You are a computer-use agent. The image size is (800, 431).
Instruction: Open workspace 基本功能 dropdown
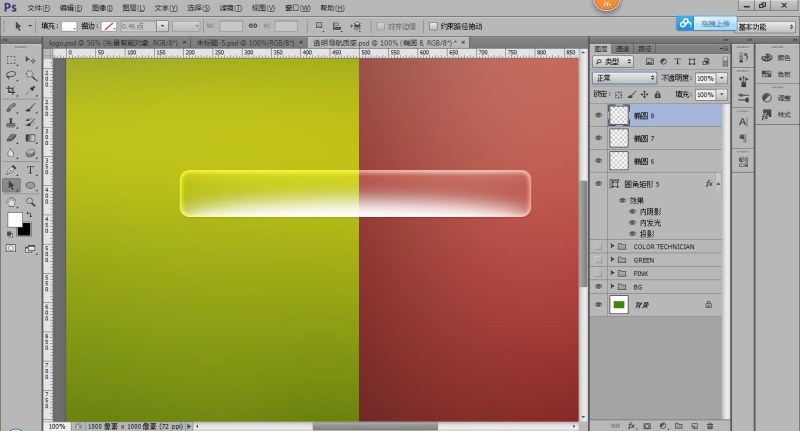point(766,27)
